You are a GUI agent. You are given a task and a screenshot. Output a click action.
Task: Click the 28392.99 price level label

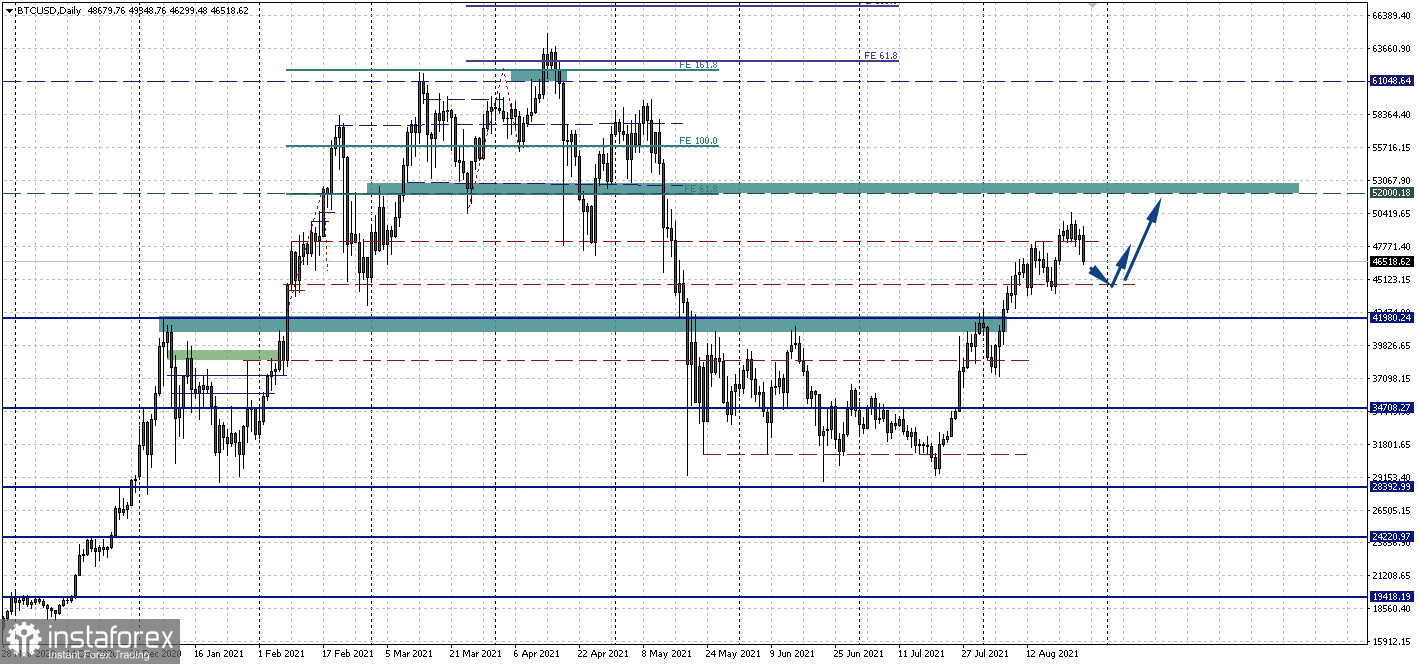(x=1391, y=487)
